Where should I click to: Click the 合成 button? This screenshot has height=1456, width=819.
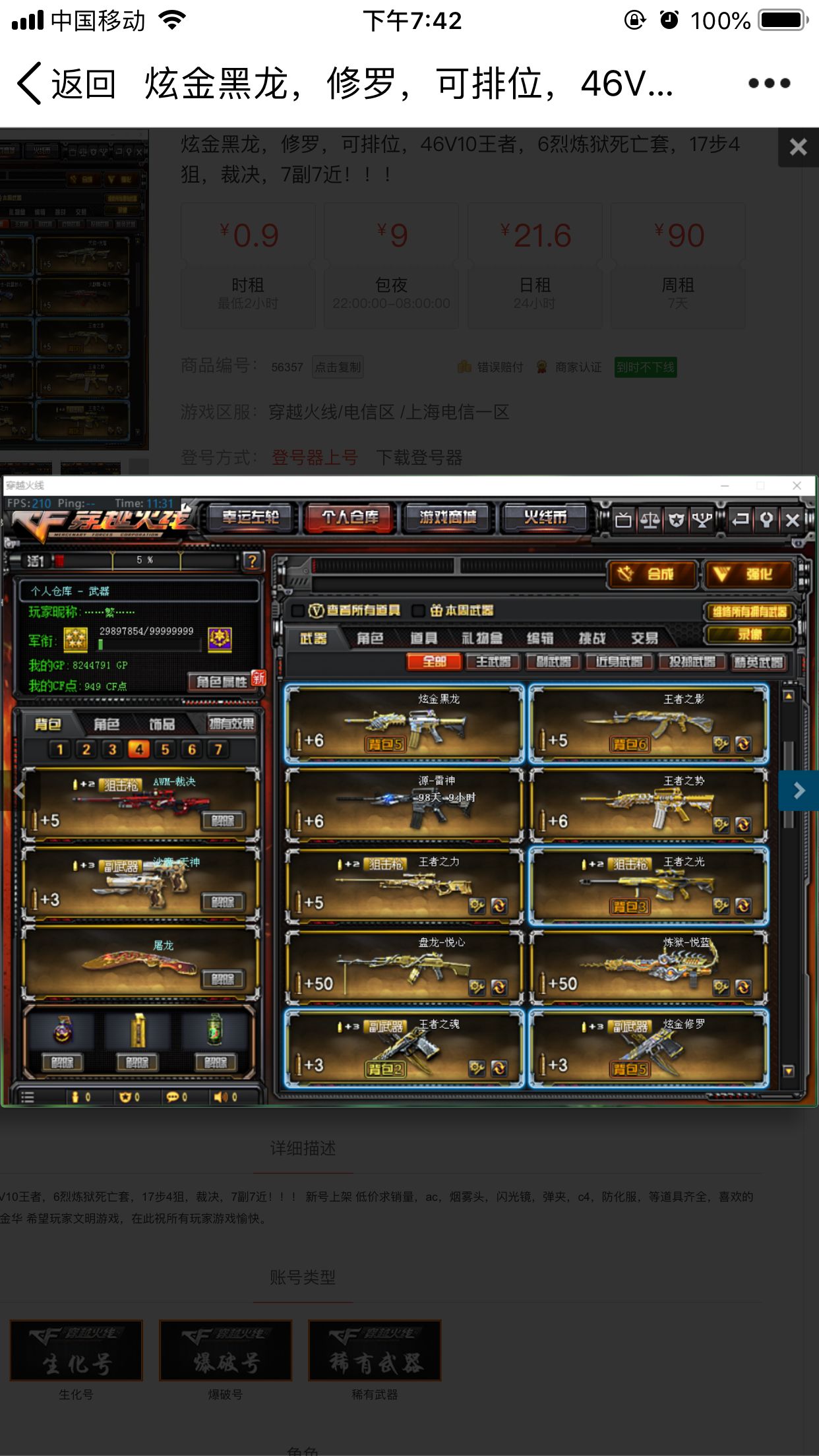[652, 574]
